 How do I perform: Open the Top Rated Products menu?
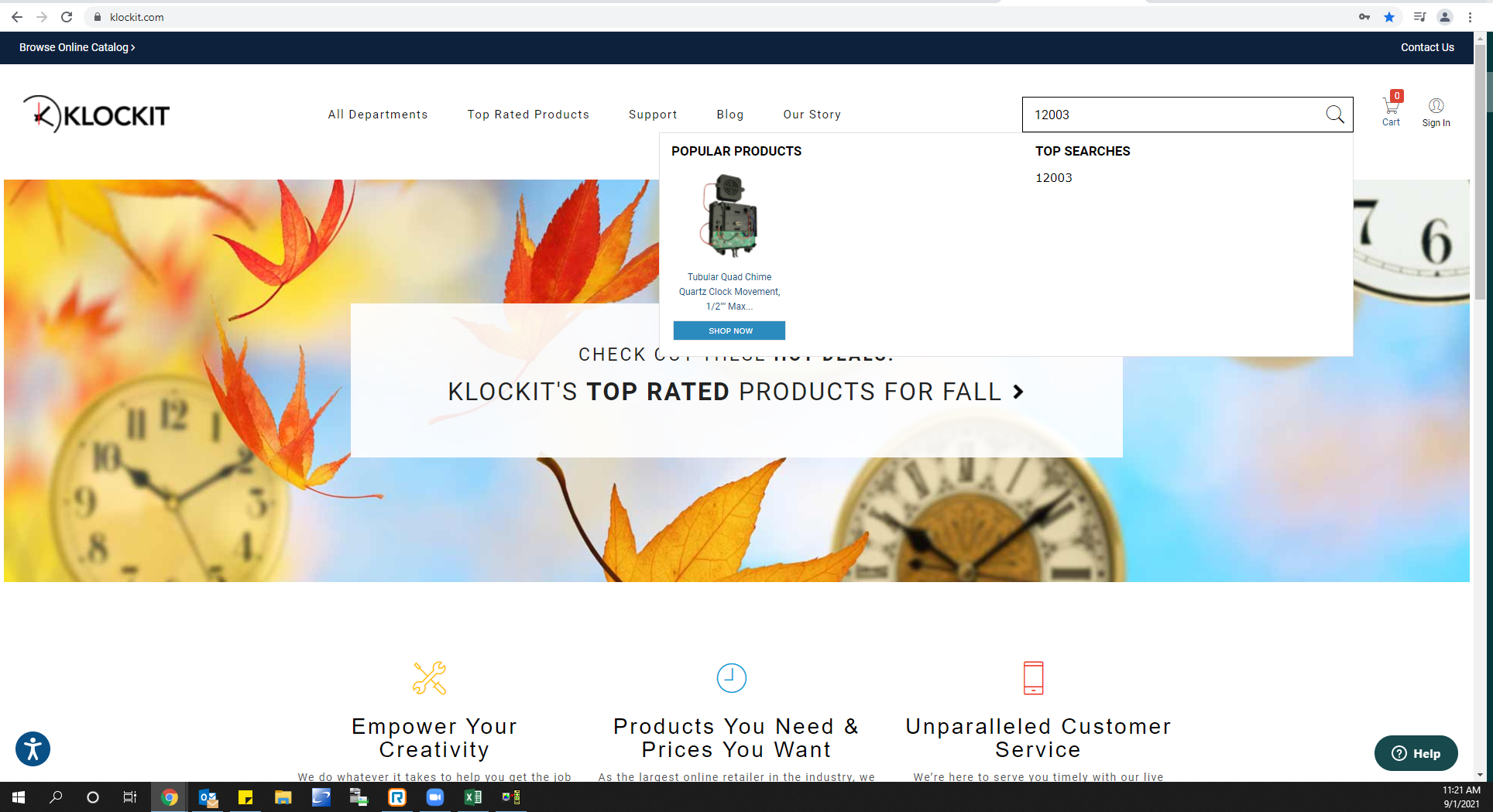tap(528, 115)
